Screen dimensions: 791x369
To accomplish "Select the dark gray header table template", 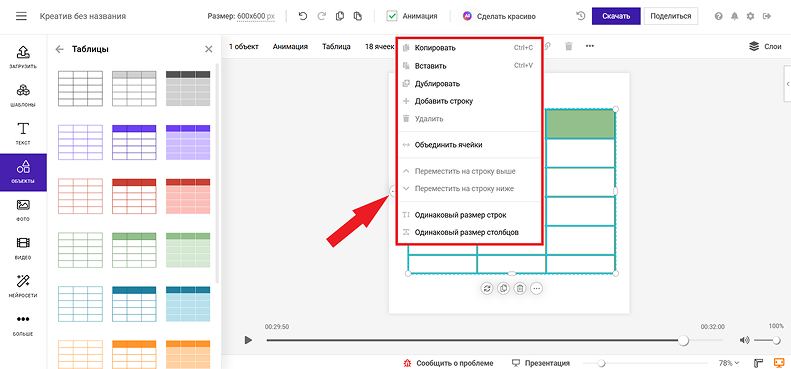I will [x=188, y=88].
